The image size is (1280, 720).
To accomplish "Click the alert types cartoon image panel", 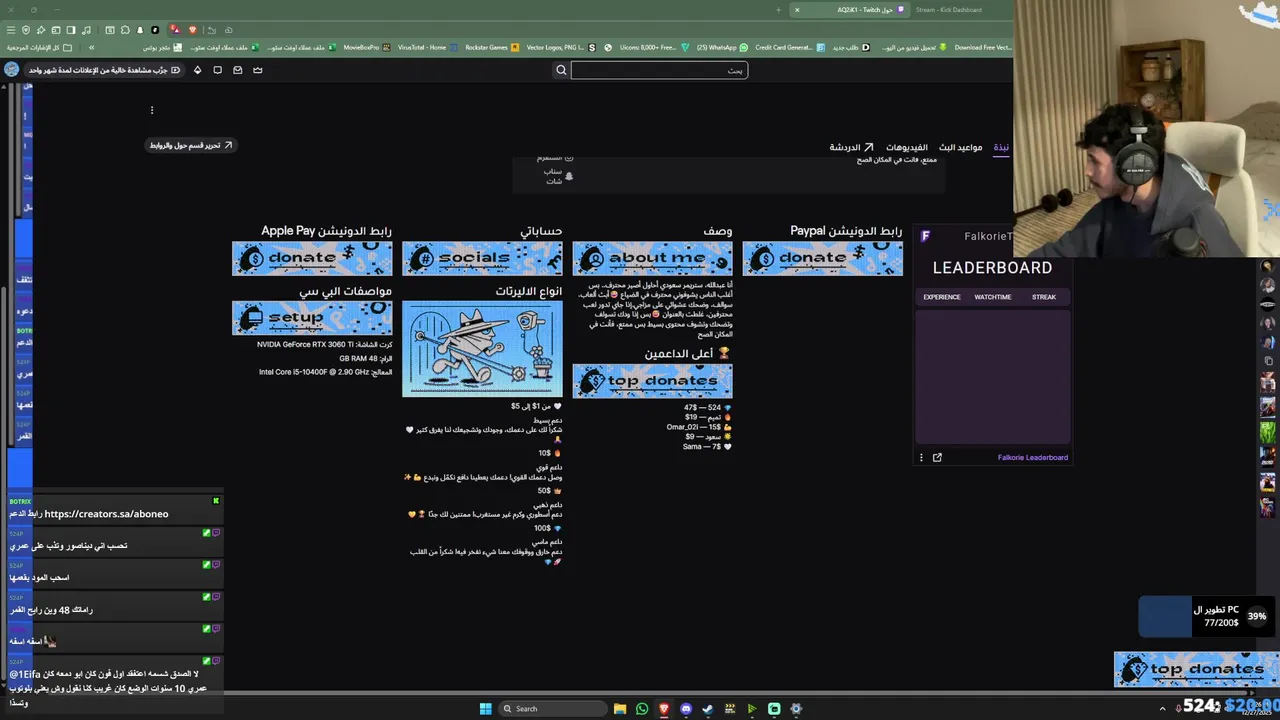I will pos(482,349).
